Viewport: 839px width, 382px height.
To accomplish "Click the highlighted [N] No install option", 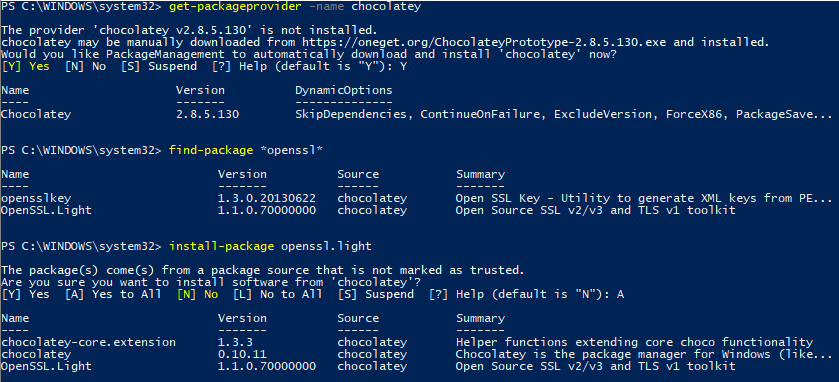I will click(x=197, y=294).
